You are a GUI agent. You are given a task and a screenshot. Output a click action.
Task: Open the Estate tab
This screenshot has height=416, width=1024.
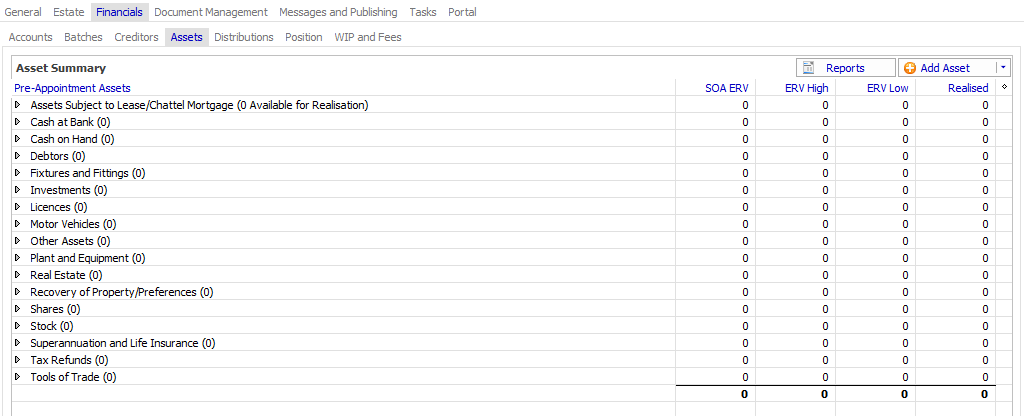coord(69,12)
